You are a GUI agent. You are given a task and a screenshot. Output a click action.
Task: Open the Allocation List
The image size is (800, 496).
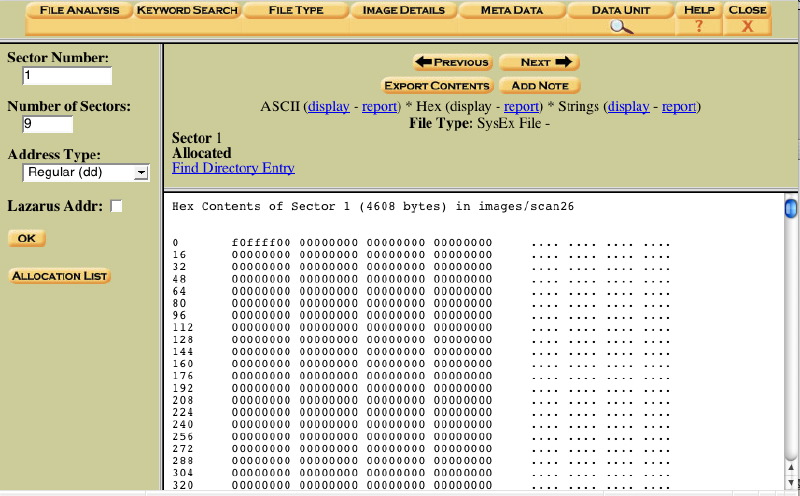[60, 276]
